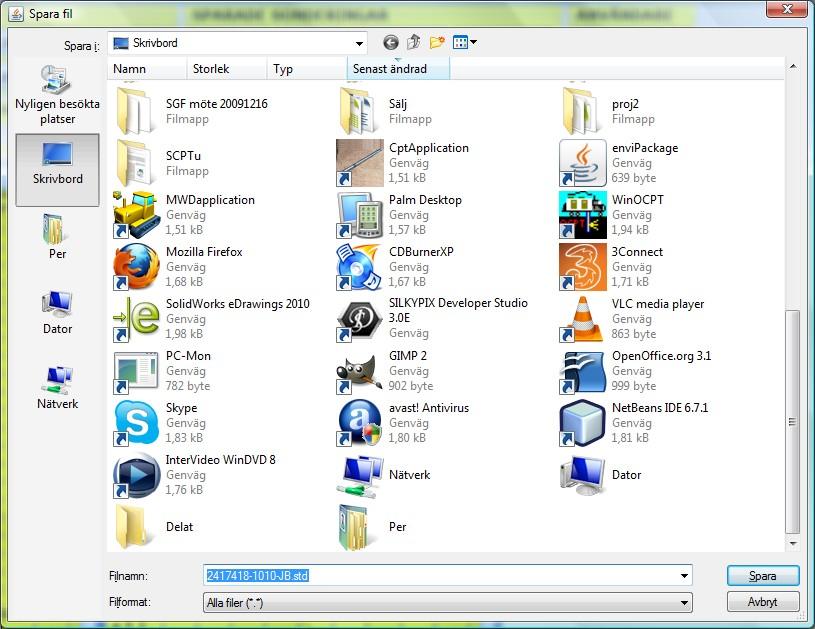The image size is (815, 629).
Task: Expand the Filnamn dropdown arrow
Action: coord(684,575)
